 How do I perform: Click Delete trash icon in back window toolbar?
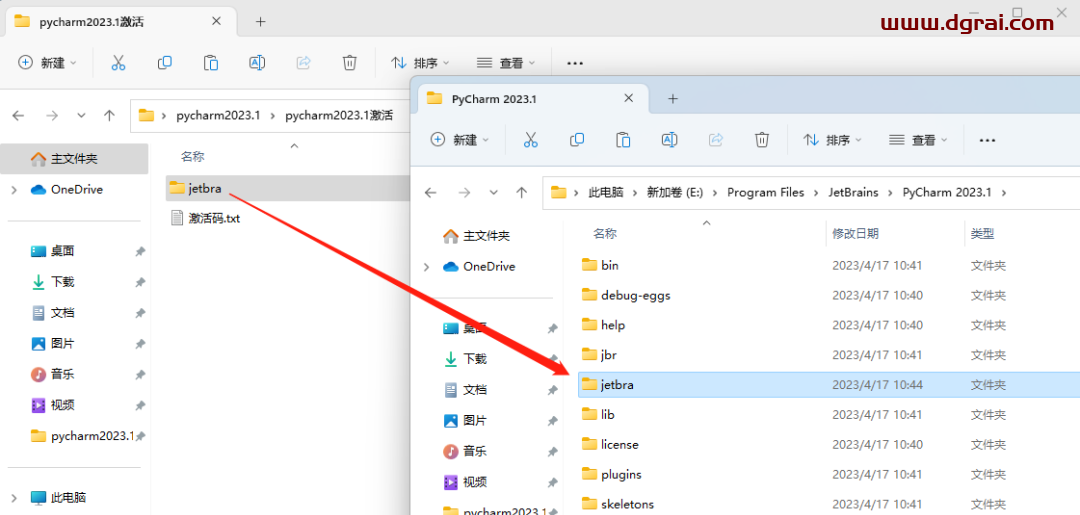tap(349, 63)
